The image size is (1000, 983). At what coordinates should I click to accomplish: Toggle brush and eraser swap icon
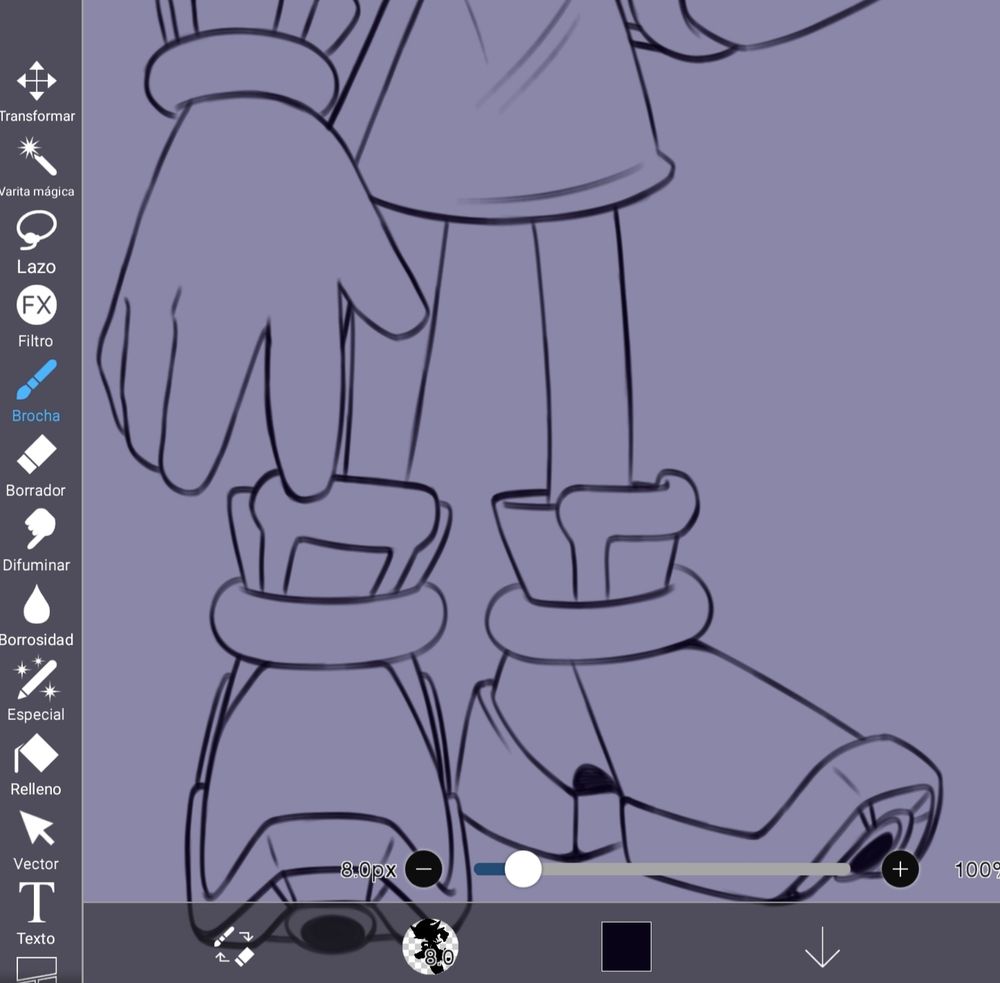233,946
